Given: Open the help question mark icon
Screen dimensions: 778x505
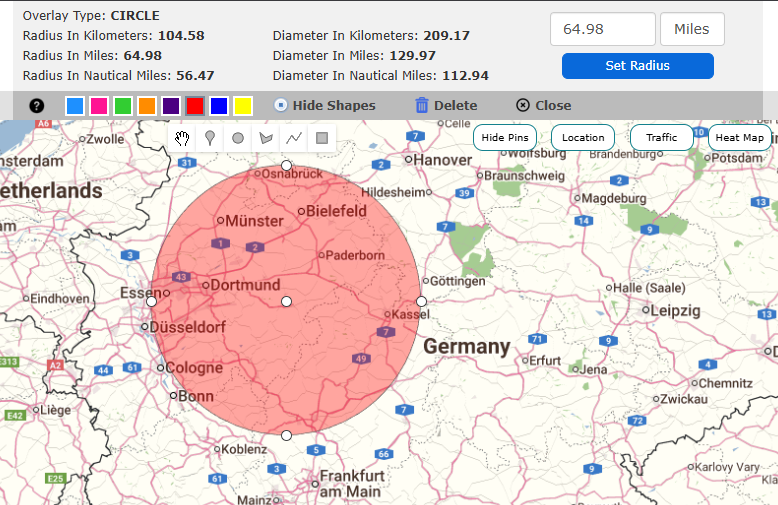Looking at the screenshot, I should click(36, 106).
